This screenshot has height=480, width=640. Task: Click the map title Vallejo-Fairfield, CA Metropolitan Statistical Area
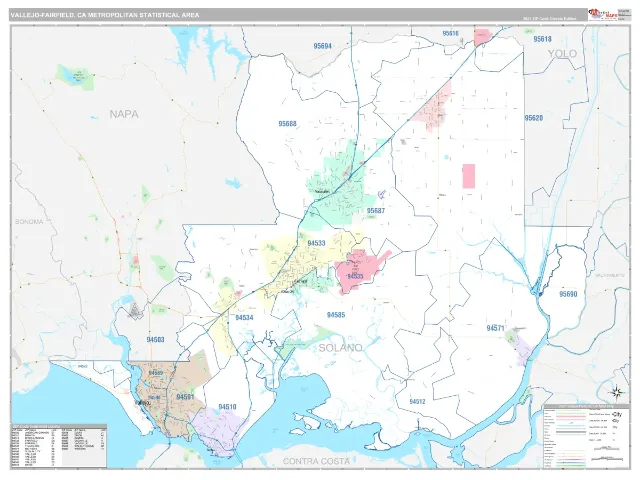point(105,15)
